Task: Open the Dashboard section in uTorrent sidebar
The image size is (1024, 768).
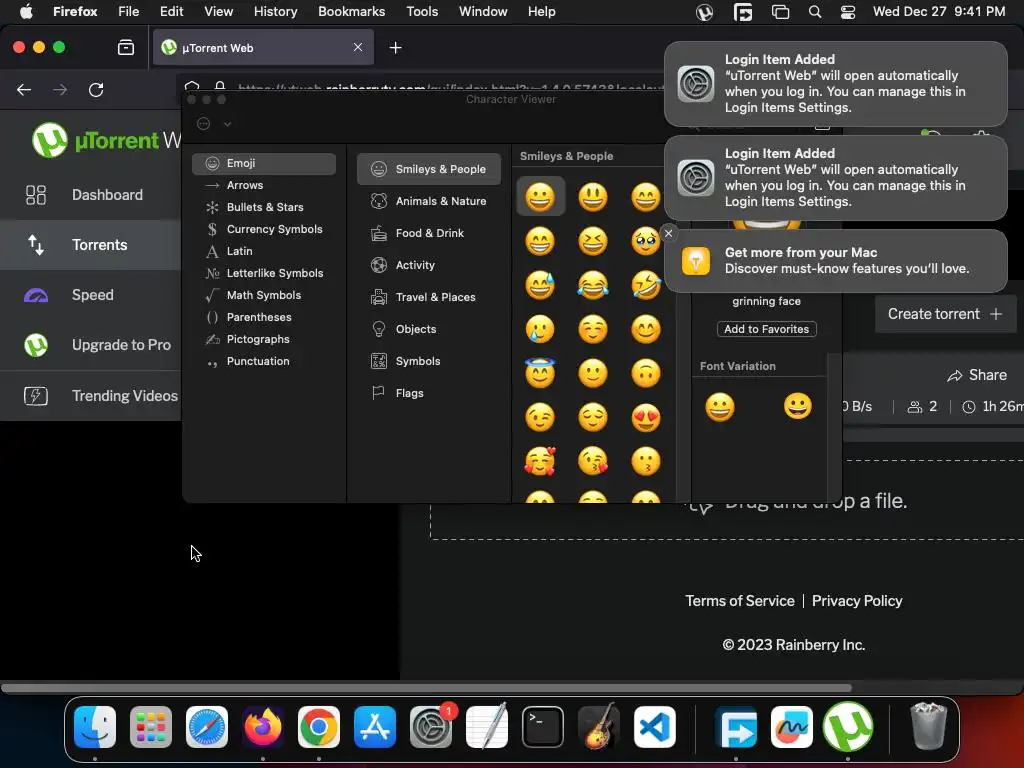Action: pyautogui.click(x=91, y=195)
